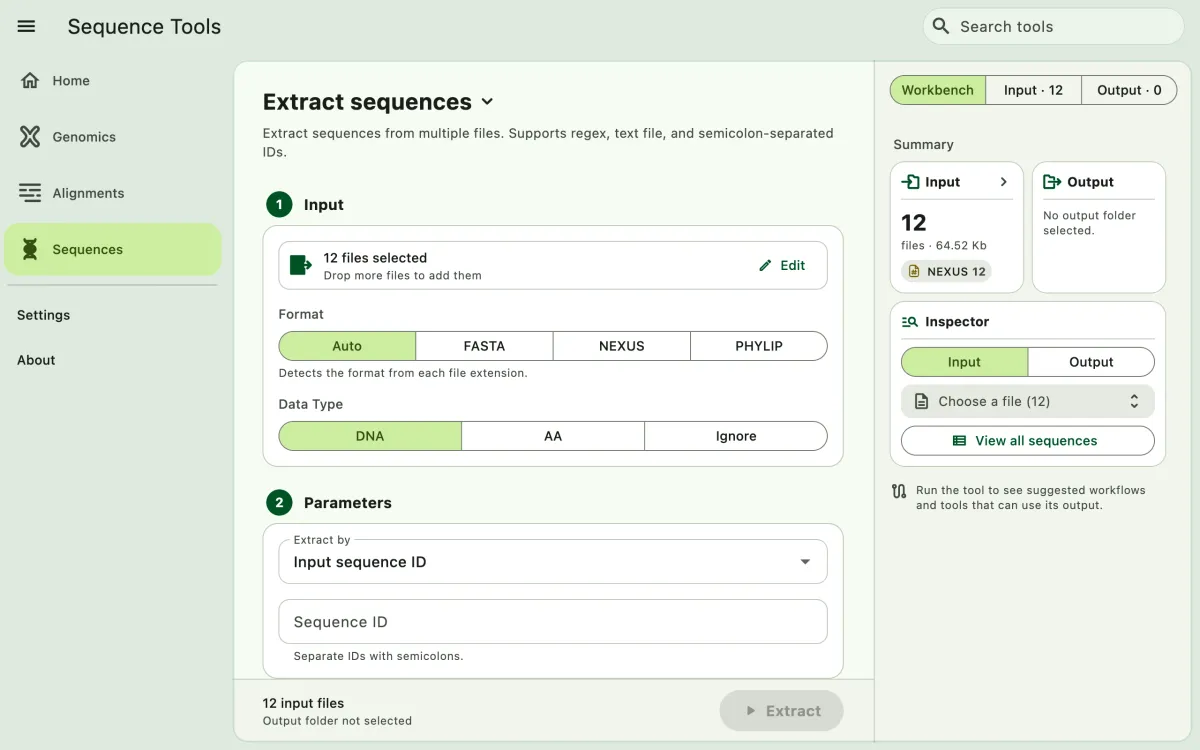Screen dimensions: 1200x750
Task: Switch Inspector to Input
Action: (x=964, y=362)
